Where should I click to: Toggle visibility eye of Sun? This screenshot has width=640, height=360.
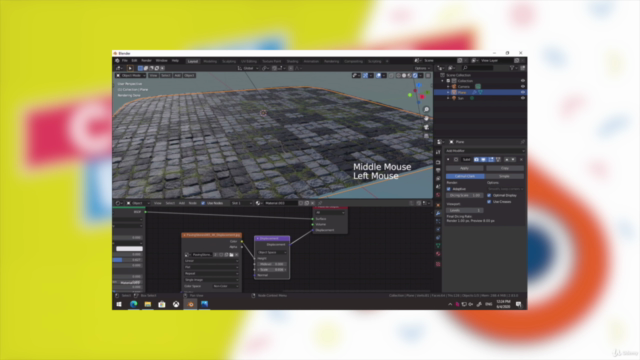coord(522,98)
